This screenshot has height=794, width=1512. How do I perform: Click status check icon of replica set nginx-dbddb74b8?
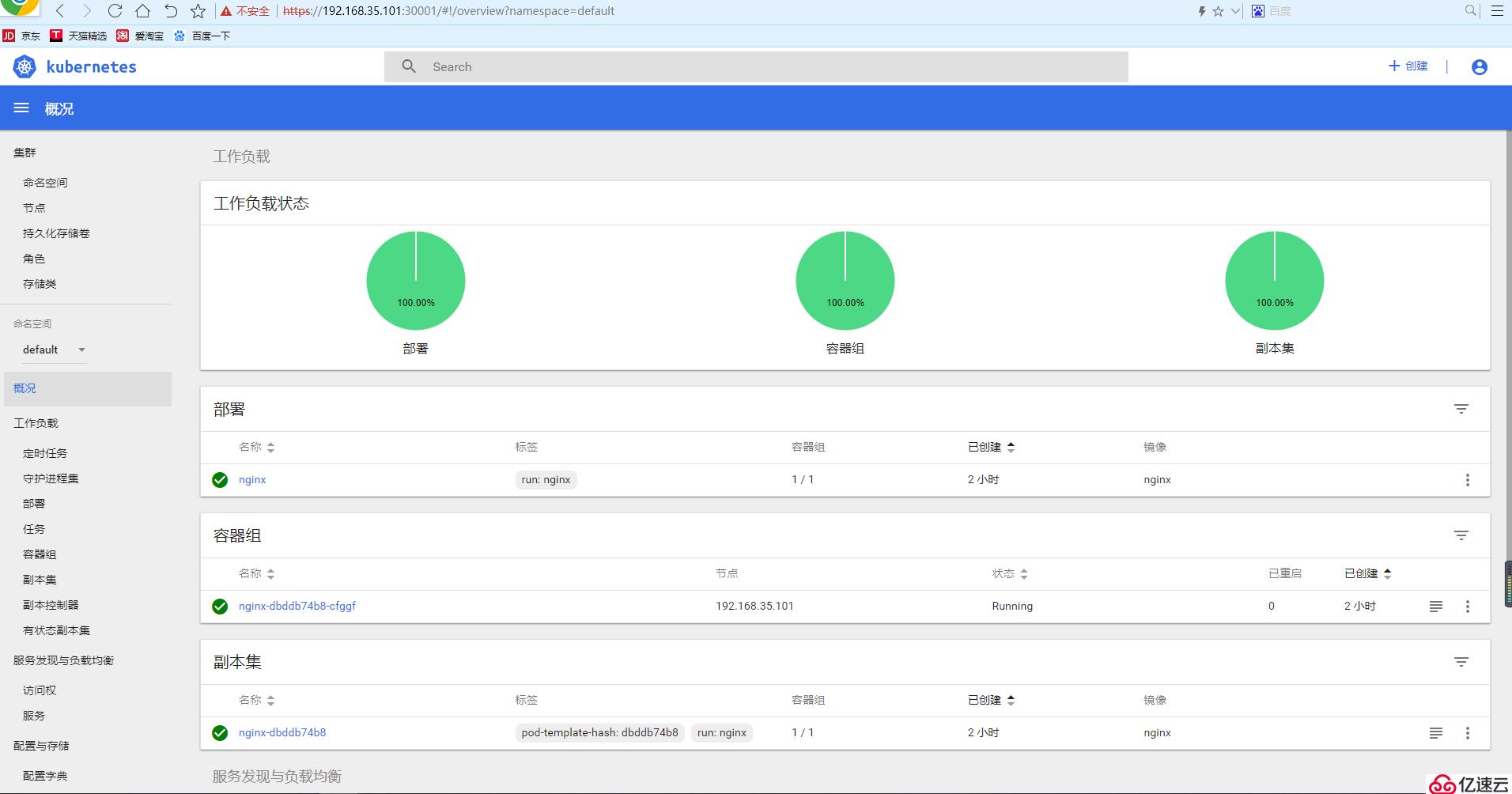pyautogui.click(x=220, y=733)
